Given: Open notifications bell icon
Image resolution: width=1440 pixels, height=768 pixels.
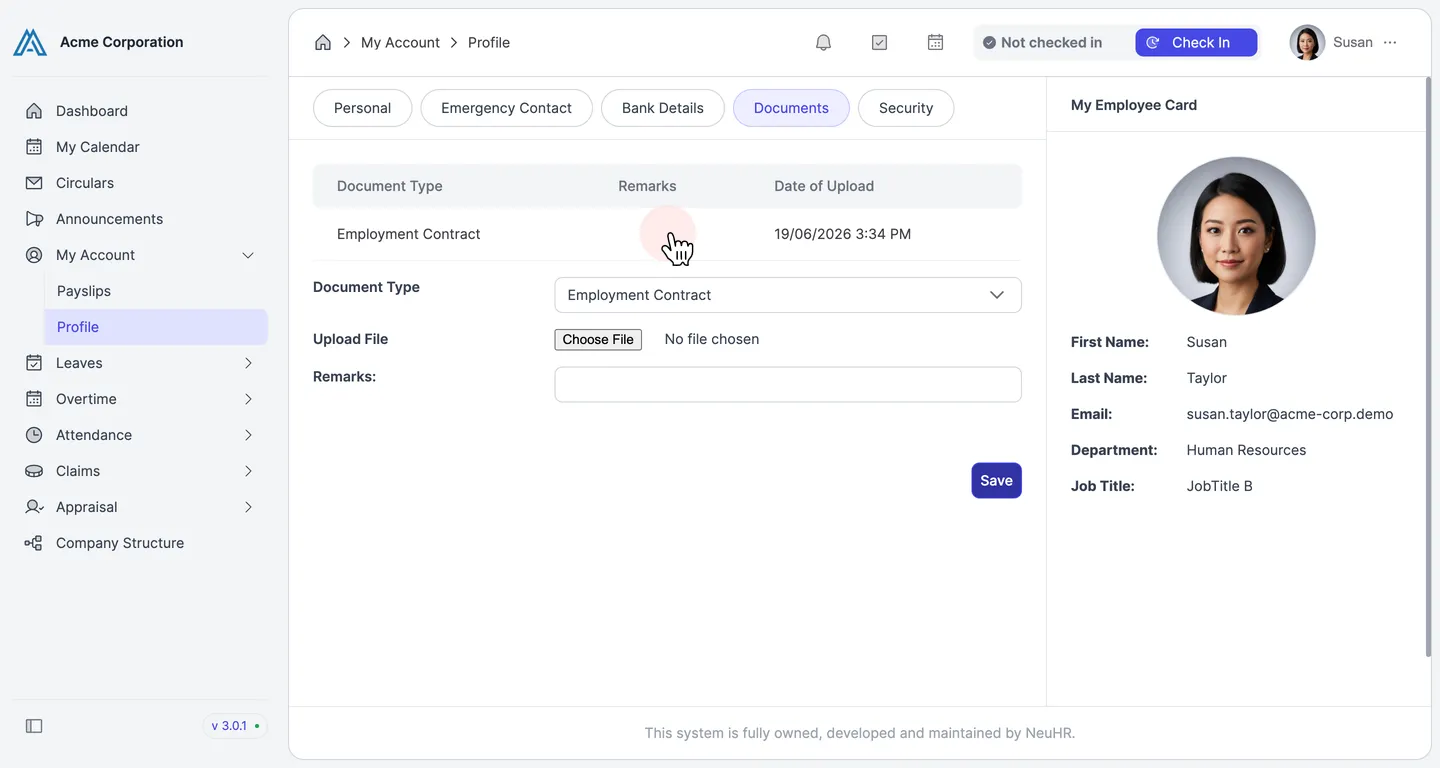Looking at the screenshot, I should (823, 42).
